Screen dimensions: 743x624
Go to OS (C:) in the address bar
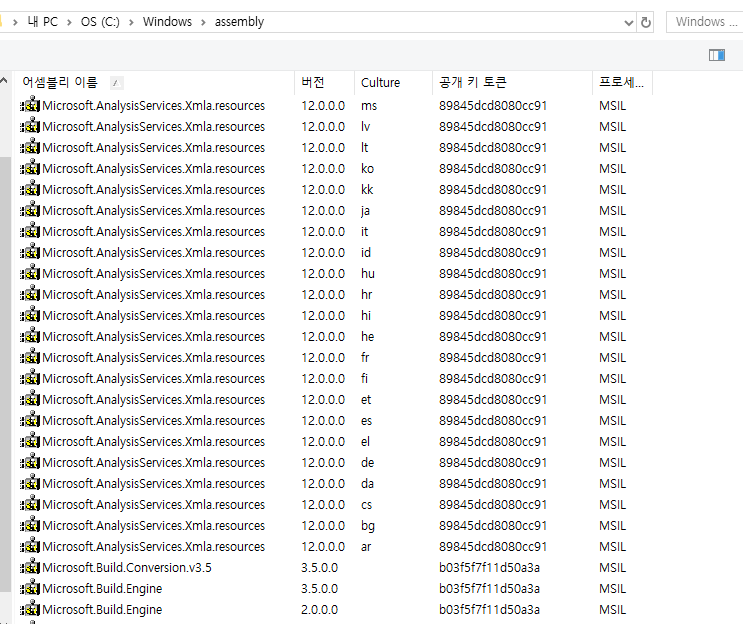(100, 22)
